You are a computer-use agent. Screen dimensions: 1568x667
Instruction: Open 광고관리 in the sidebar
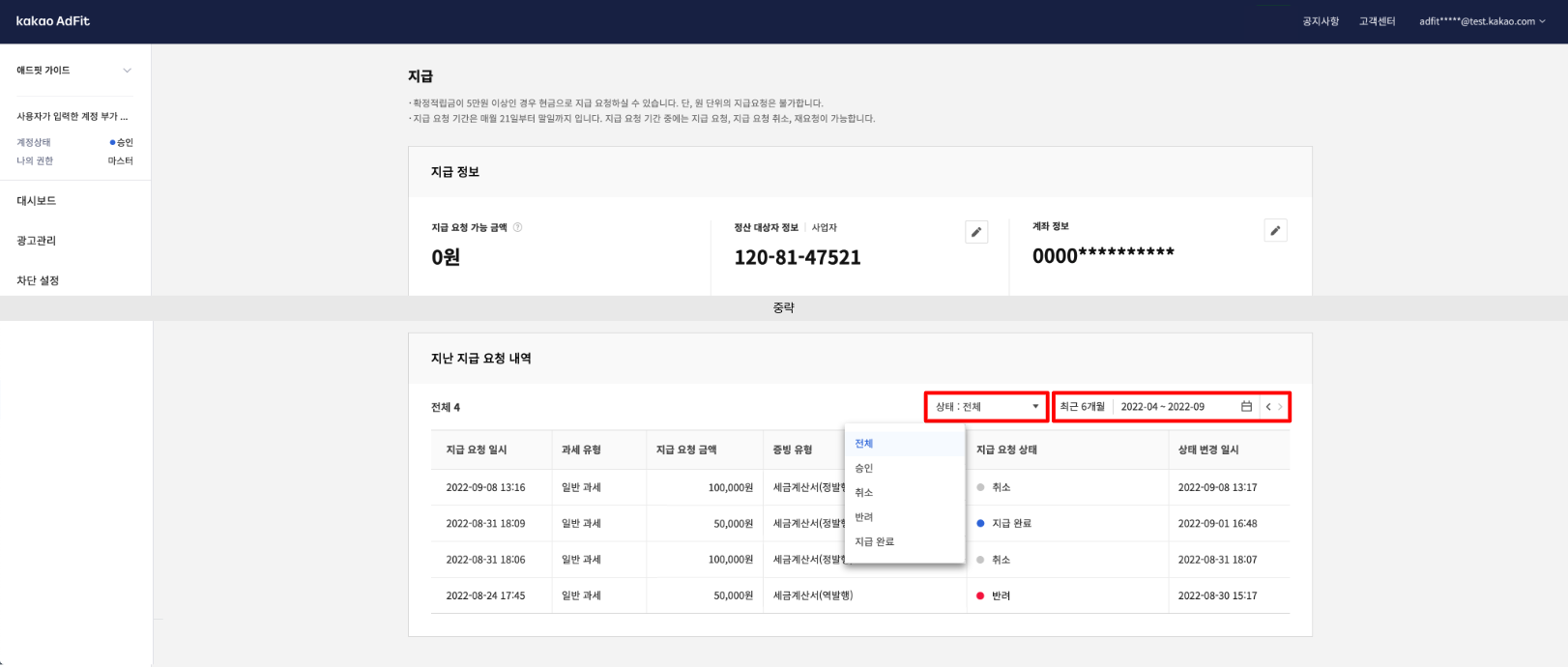click(37, 241)
